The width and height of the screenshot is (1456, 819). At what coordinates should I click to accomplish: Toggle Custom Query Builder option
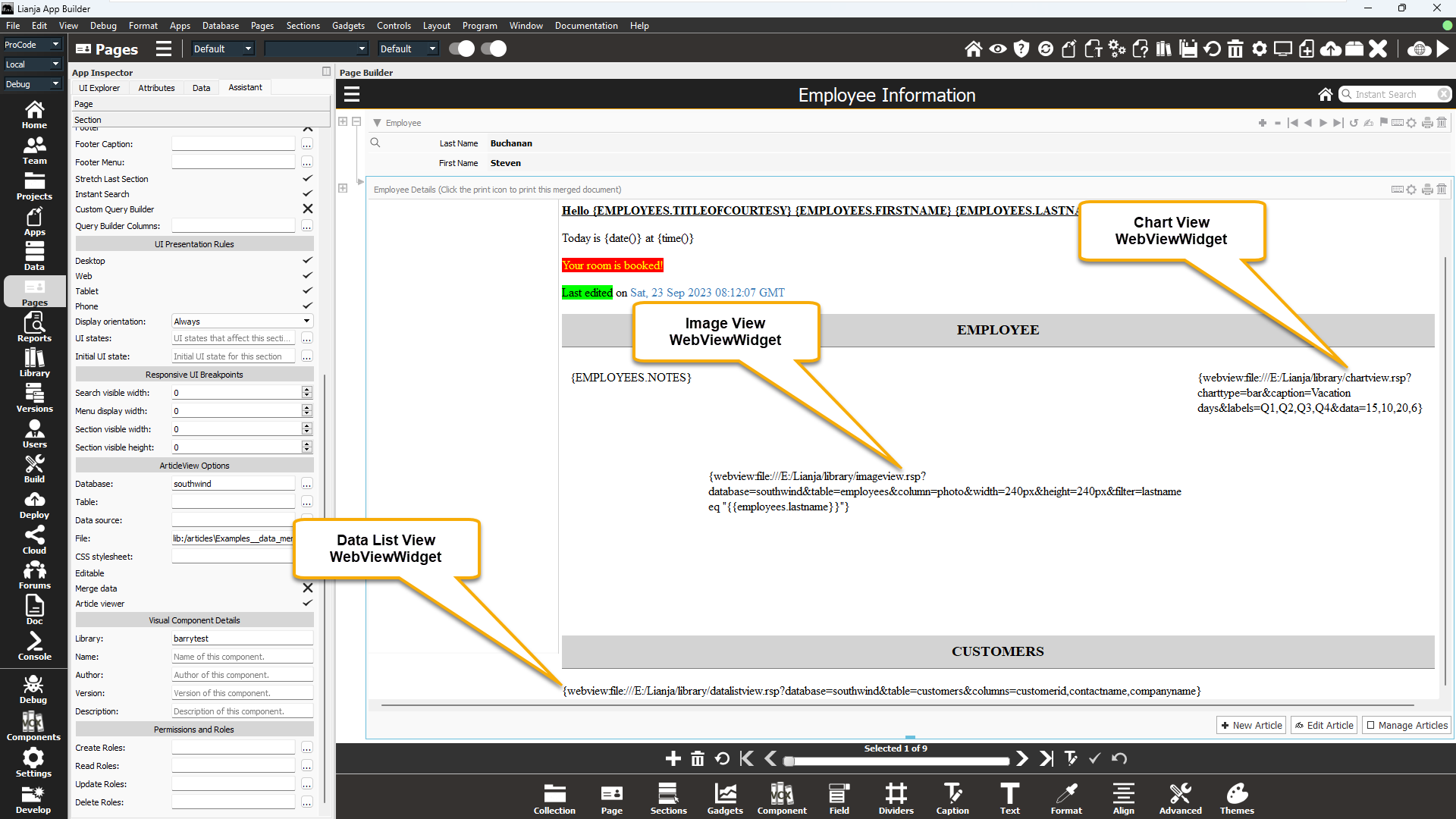(307, 209)
